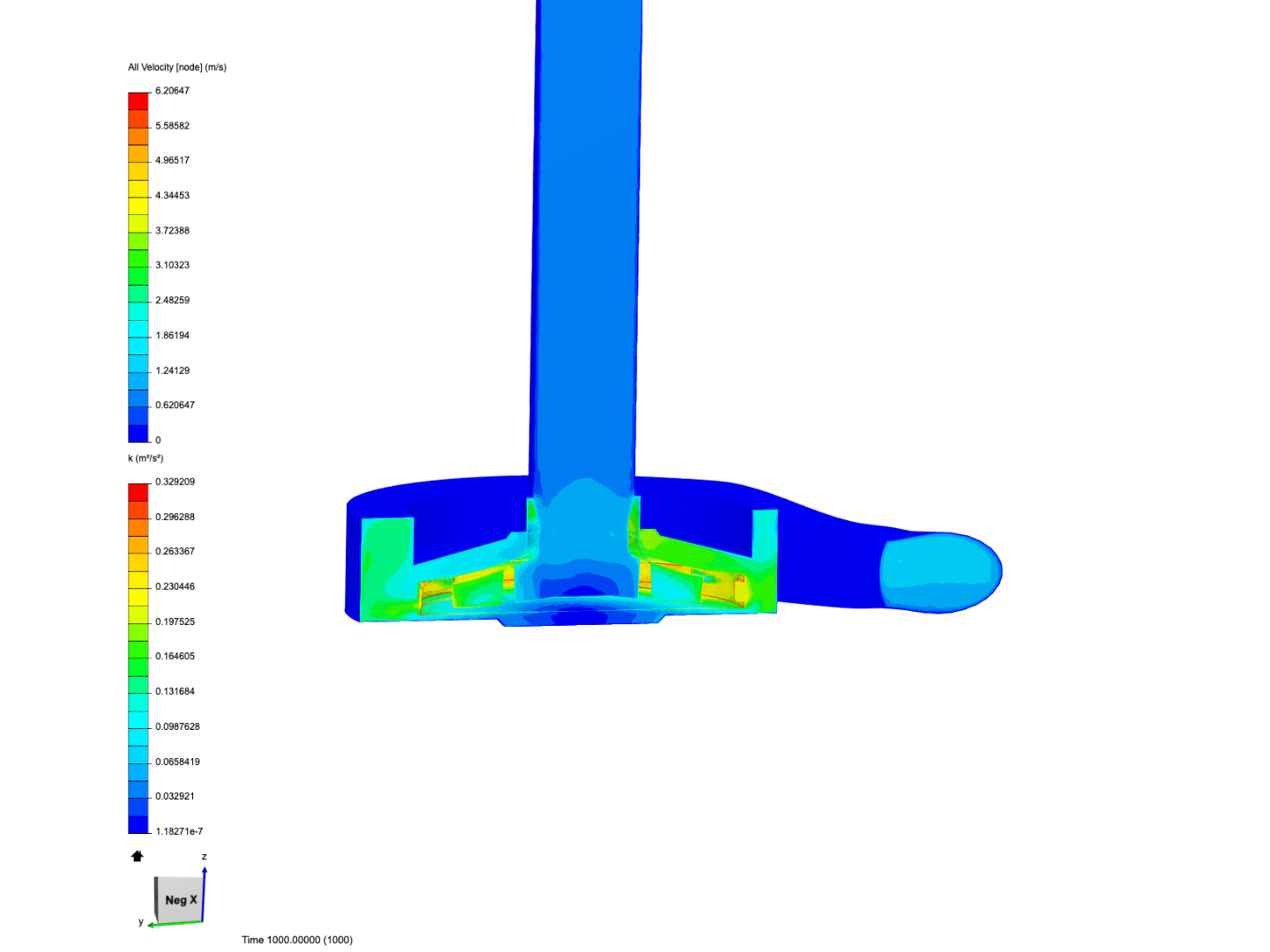Pick the dark blue swatch beside 1.18271e-7

tap(138, 825)
